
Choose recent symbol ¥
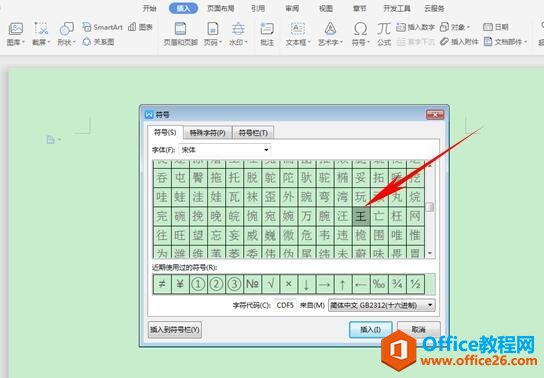[180, 284]
